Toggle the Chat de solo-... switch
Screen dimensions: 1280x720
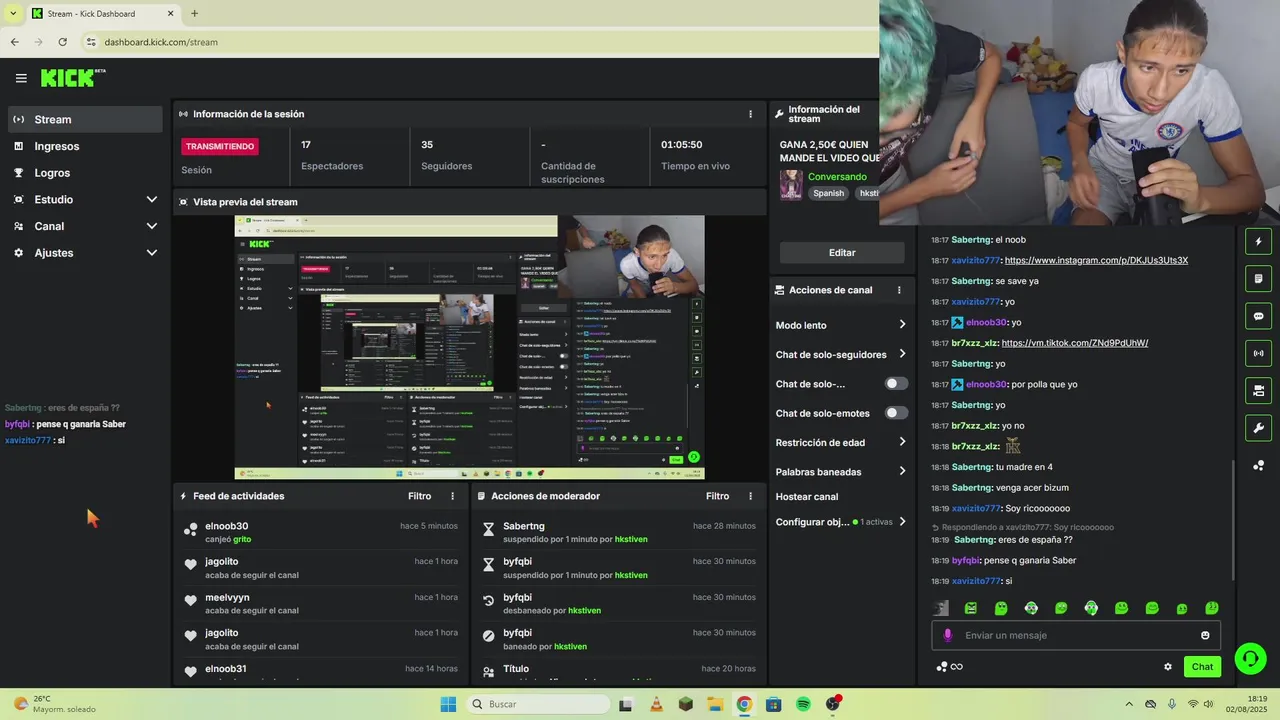pos(896,384)
